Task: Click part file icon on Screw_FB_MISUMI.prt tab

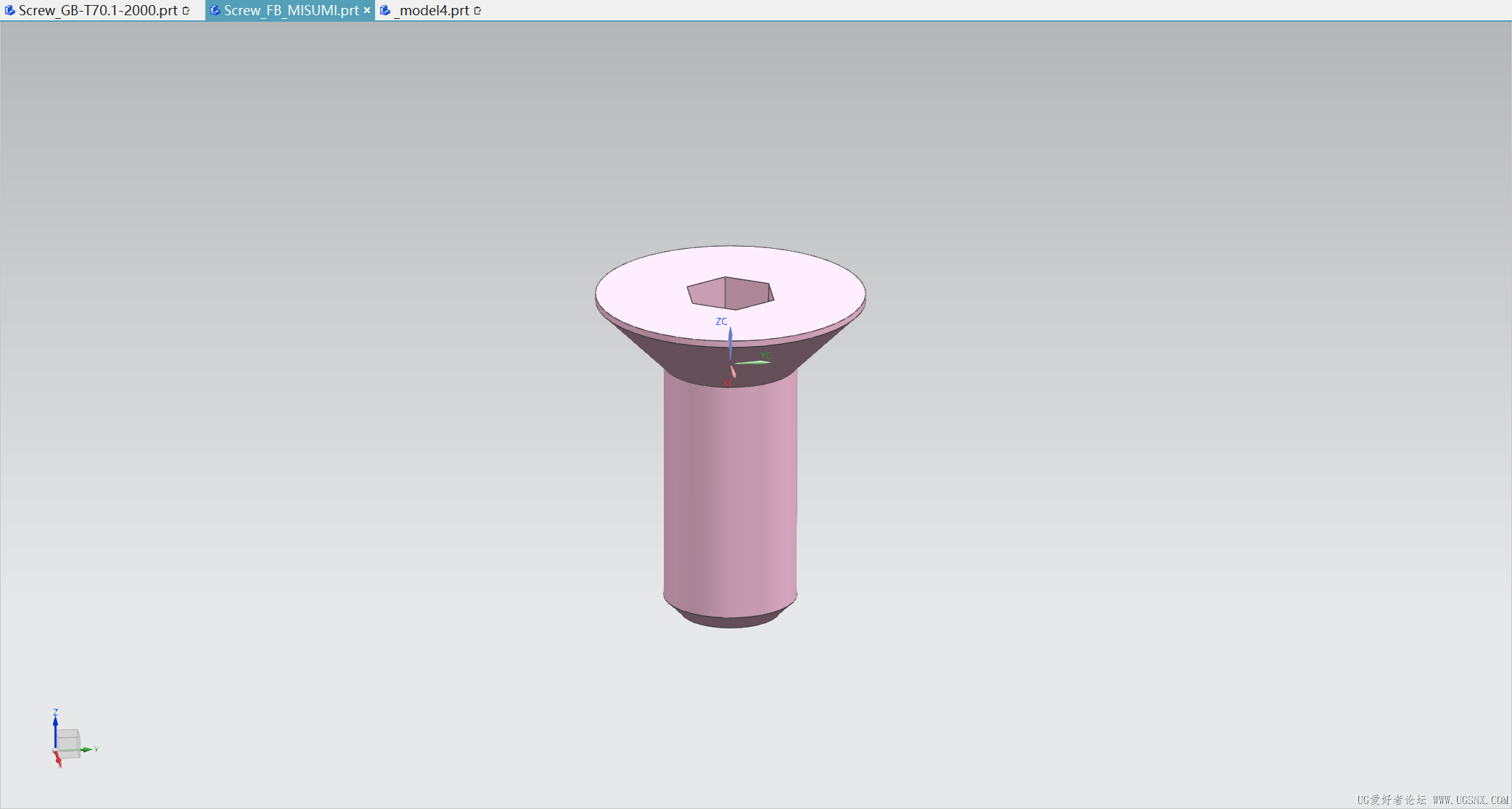Action: pyautogui.click(x=215, y=10)
